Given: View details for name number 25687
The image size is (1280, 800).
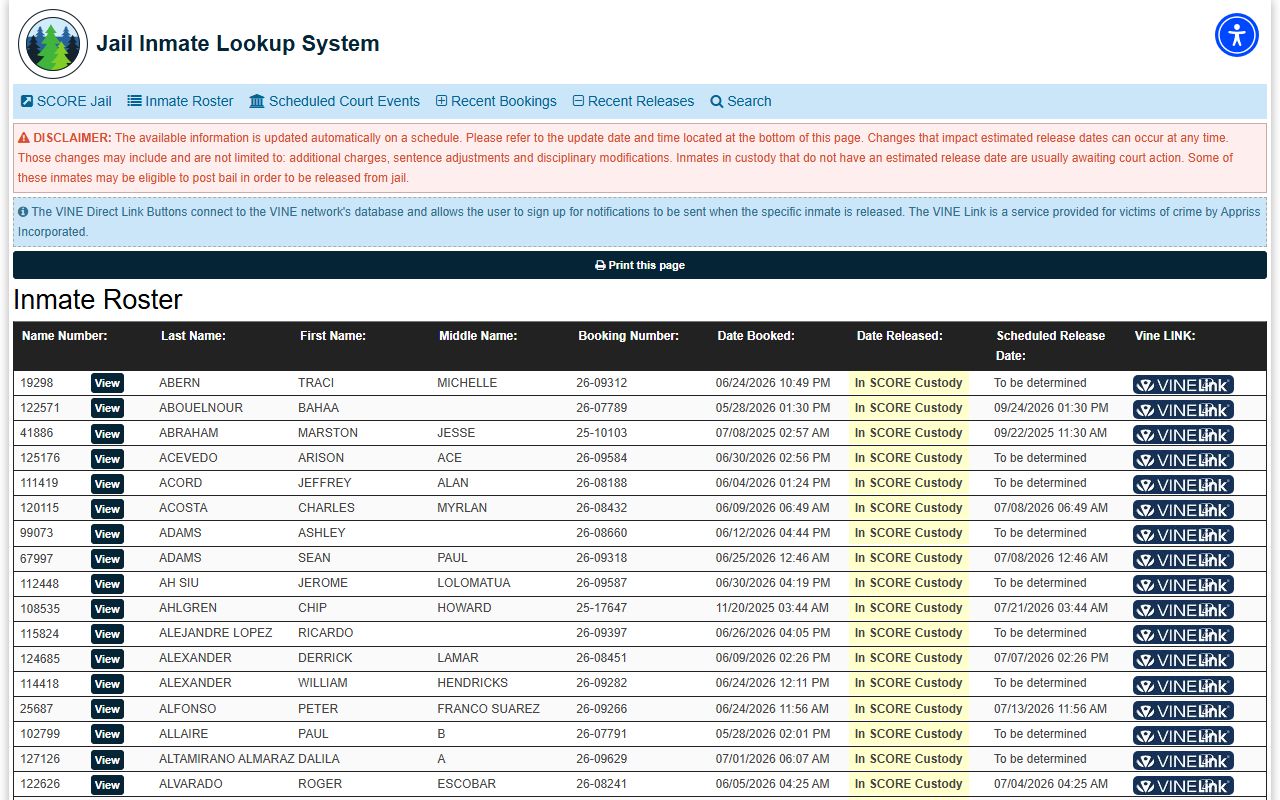Looking at the screenshot, I should click(107, 709).
